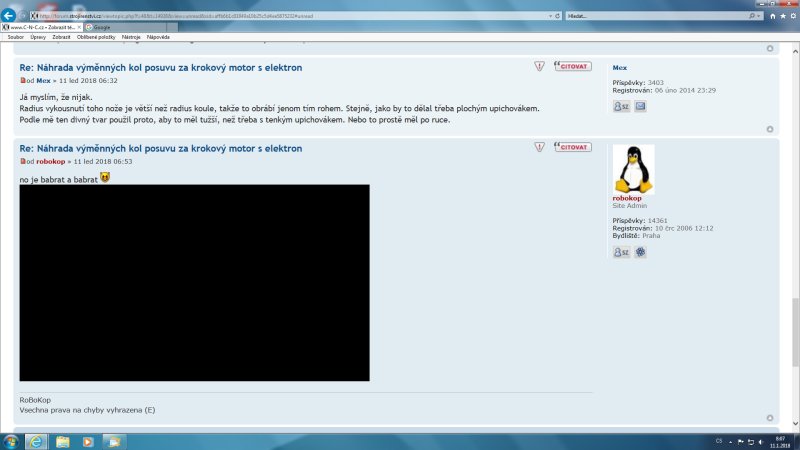The image size is (800, 450).
Task: Quote Mex's post with the Citovat button
Action: [573, 66]
